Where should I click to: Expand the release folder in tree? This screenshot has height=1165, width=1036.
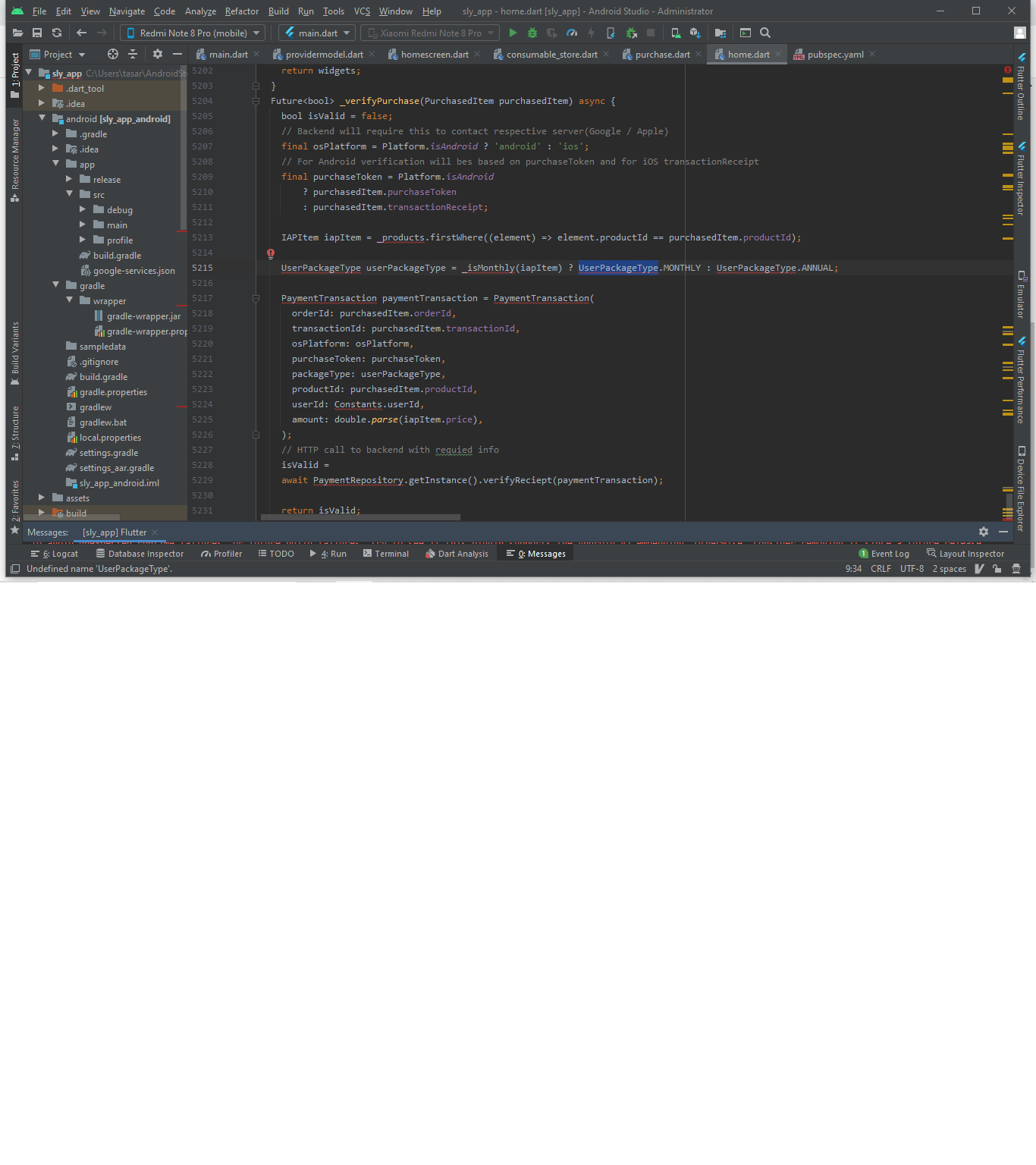click(70, 179)
